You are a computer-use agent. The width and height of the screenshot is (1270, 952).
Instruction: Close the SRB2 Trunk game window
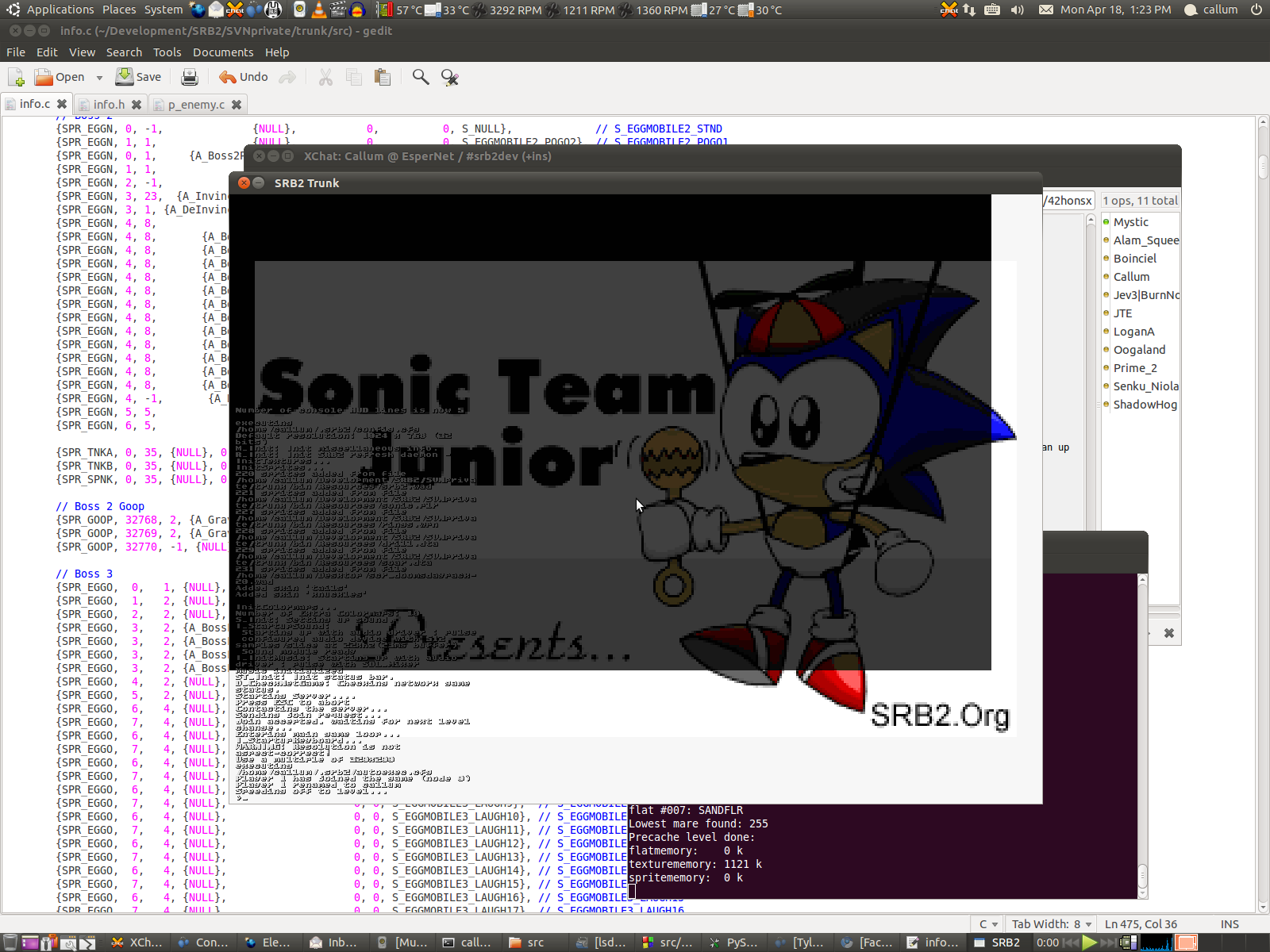point(244,182)
